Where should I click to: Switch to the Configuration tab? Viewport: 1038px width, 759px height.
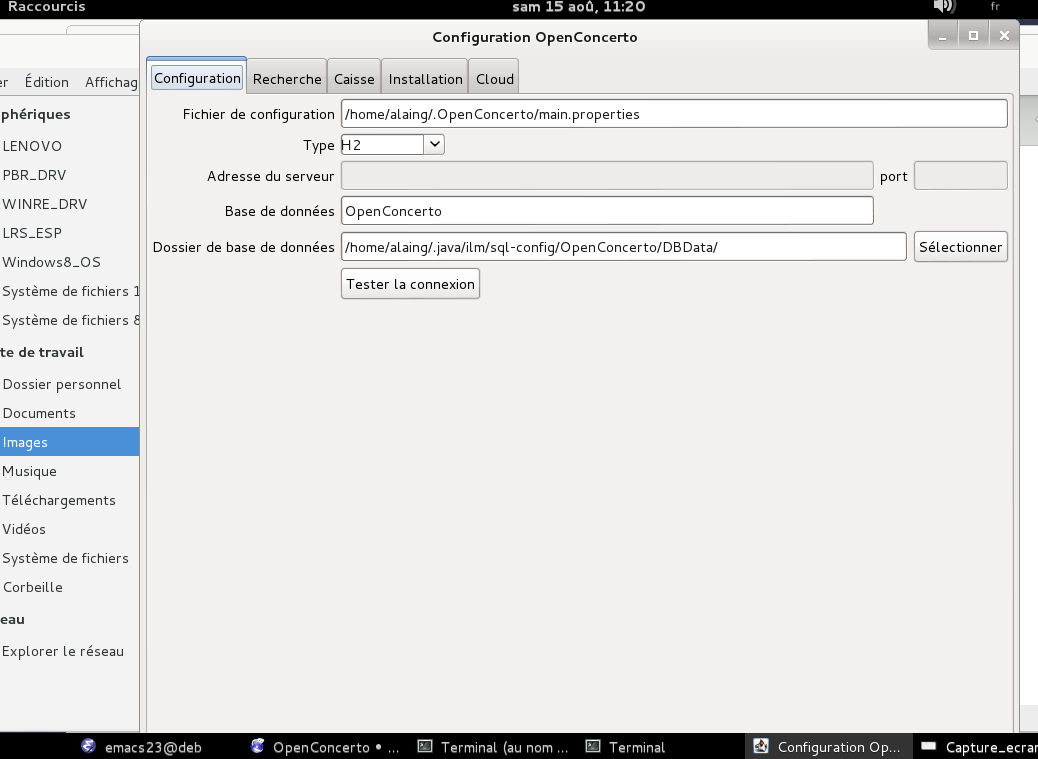click(197, 78)
